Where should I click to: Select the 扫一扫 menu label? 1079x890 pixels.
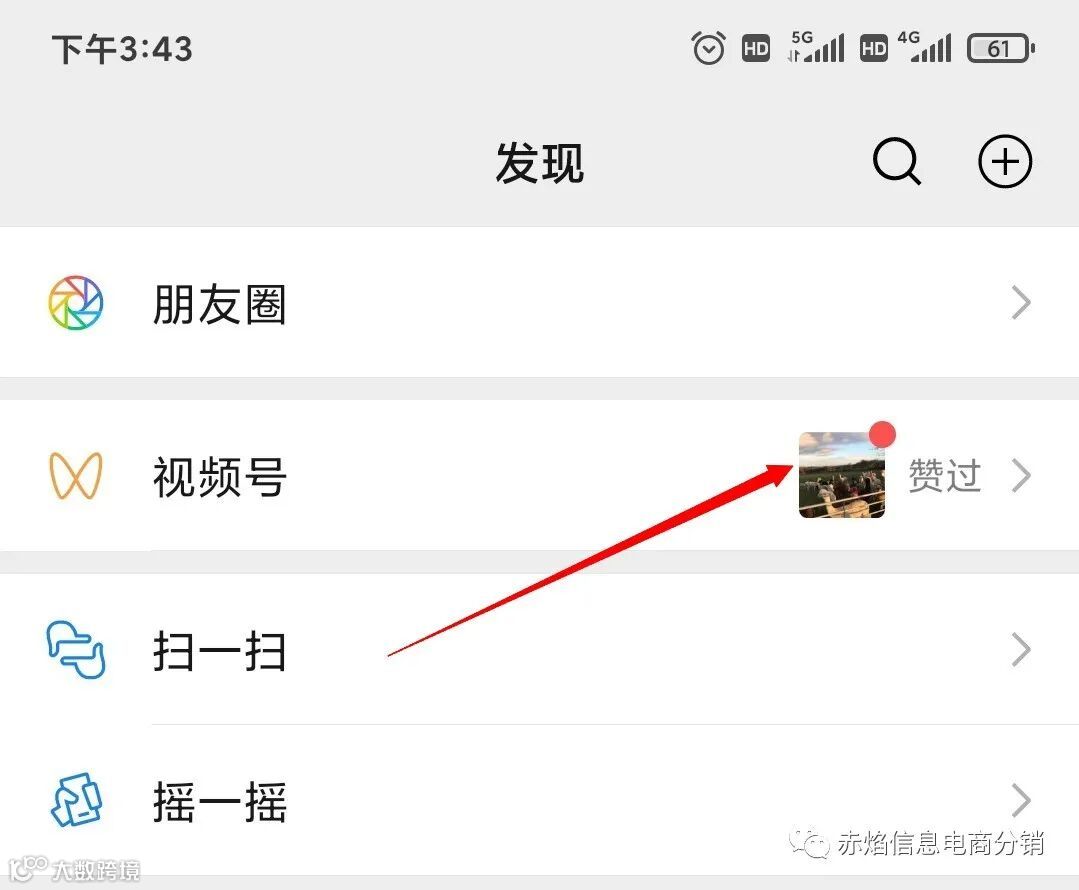coord(220,650)
